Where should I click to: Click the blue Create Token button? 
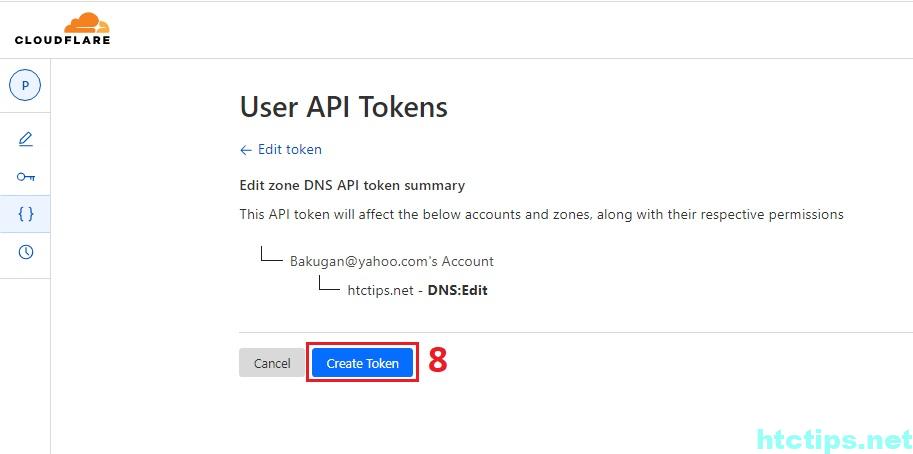point(362,363)
